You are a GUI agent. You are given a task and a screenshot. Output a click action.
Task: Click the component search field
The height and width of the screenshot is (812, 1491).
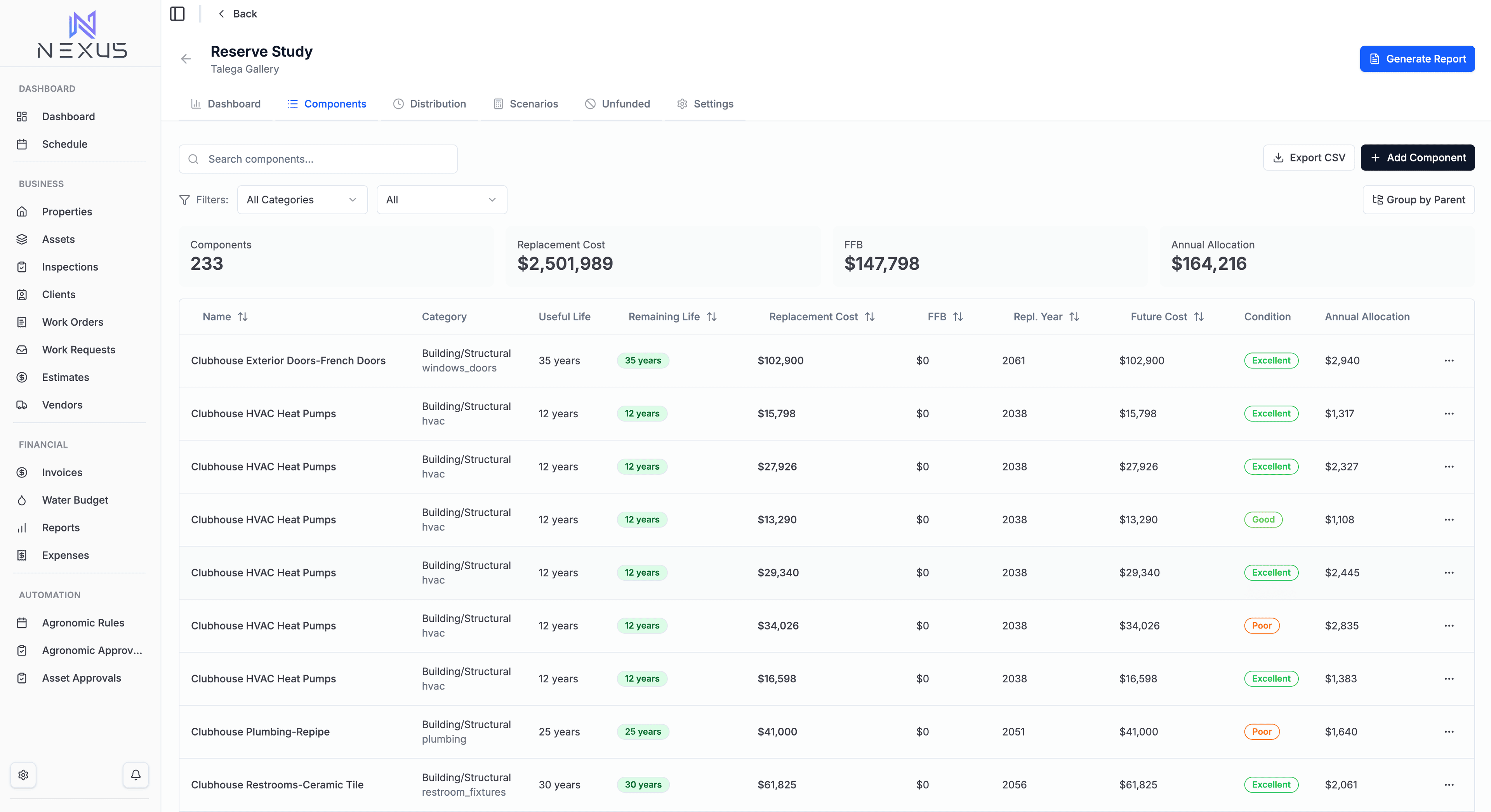pyautogui.click(x=318, y=159)
